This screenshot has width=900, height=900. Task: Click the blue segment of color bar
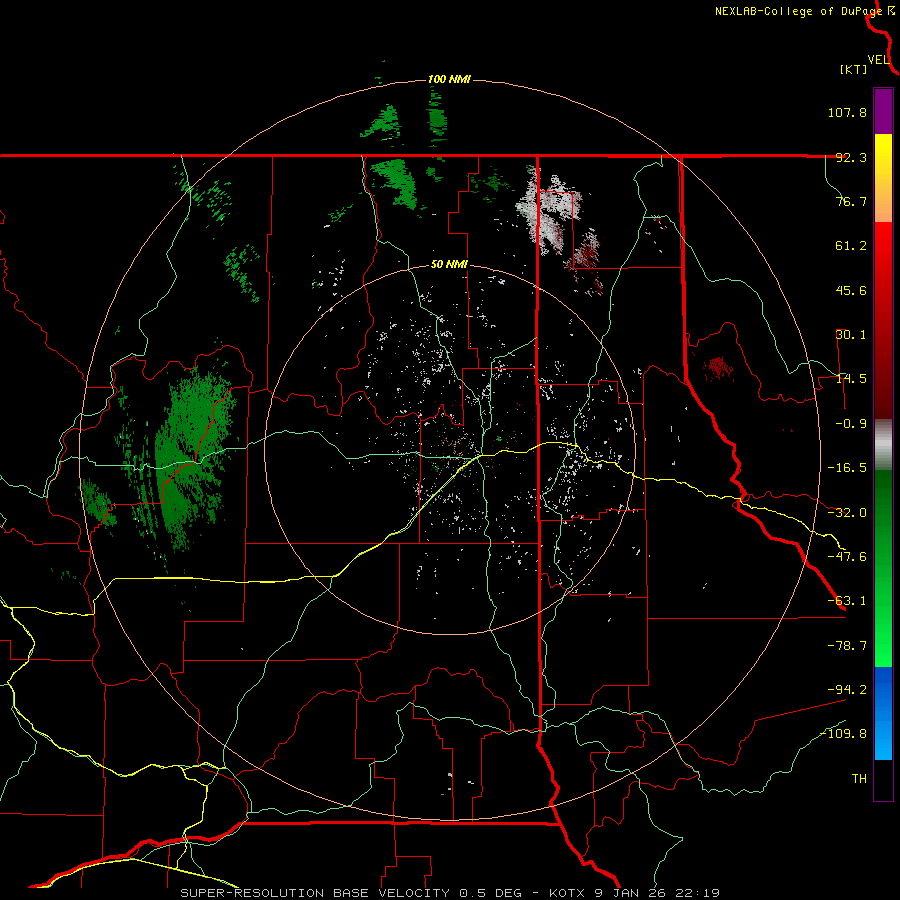[883, 713]
